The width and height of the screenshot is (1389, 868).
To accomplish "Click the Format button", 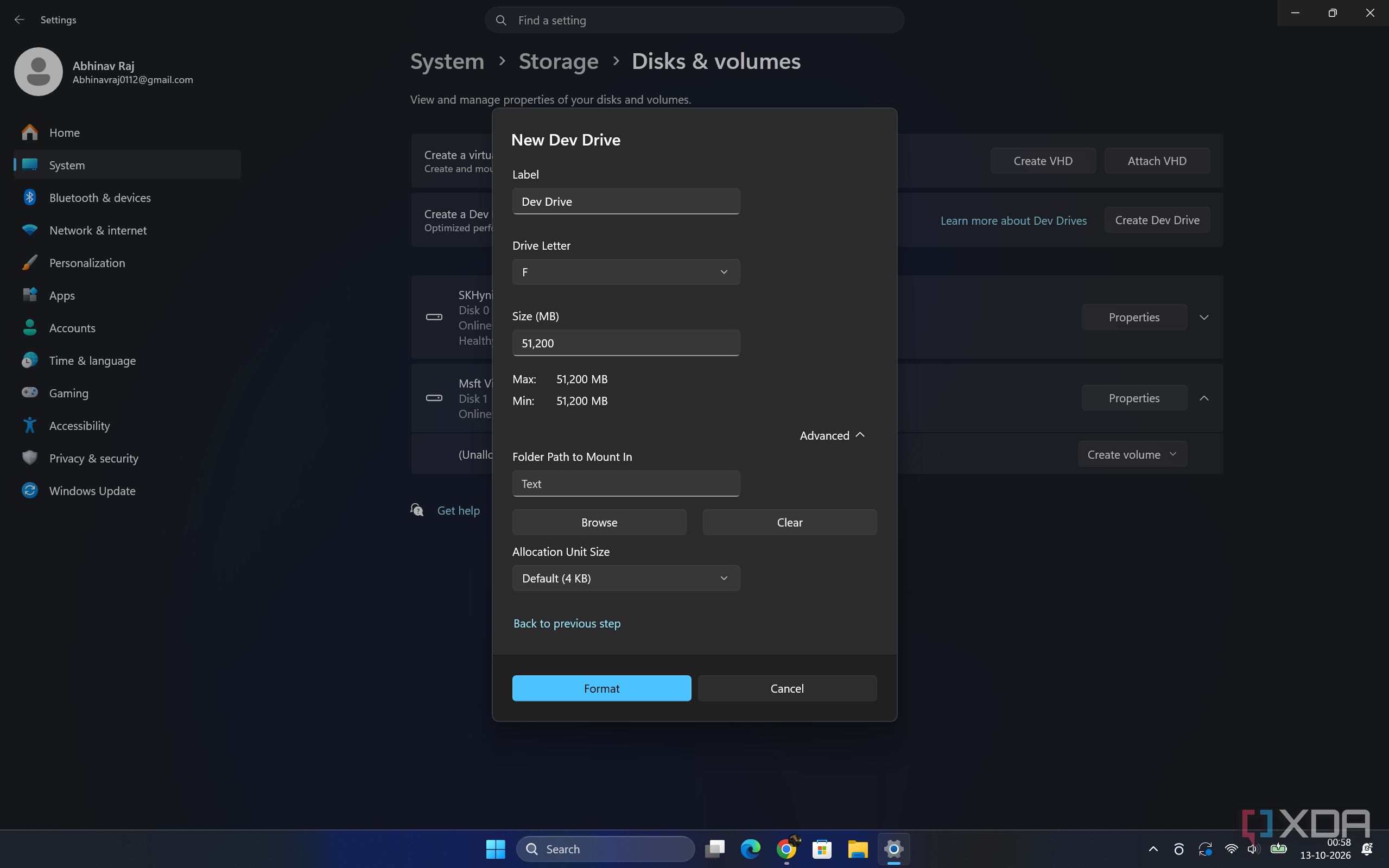I will pyautogui.click(x=601, y=688).
